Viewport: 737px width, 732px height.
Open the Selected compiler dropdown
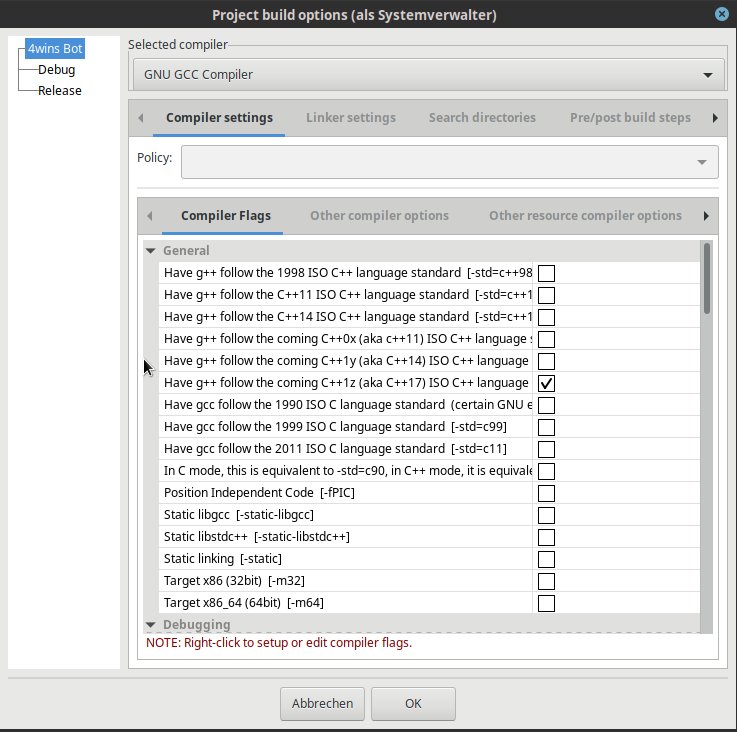click(x=429, y=74)
